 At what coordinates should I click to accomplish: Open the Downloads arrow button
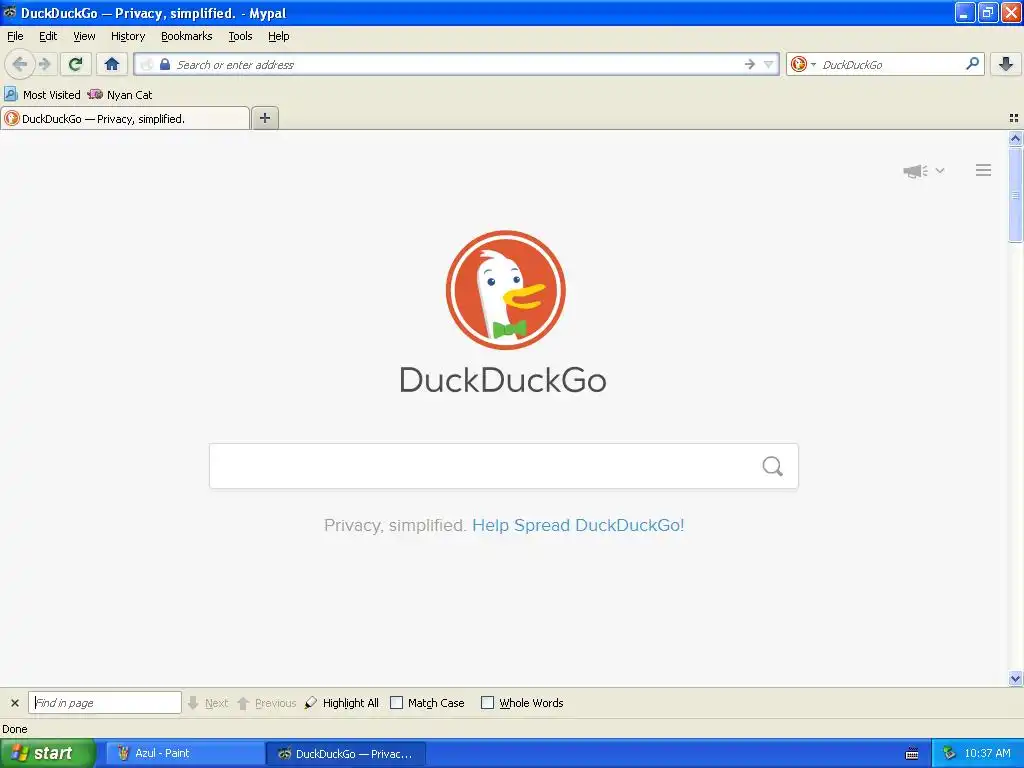pos(1006,64)
